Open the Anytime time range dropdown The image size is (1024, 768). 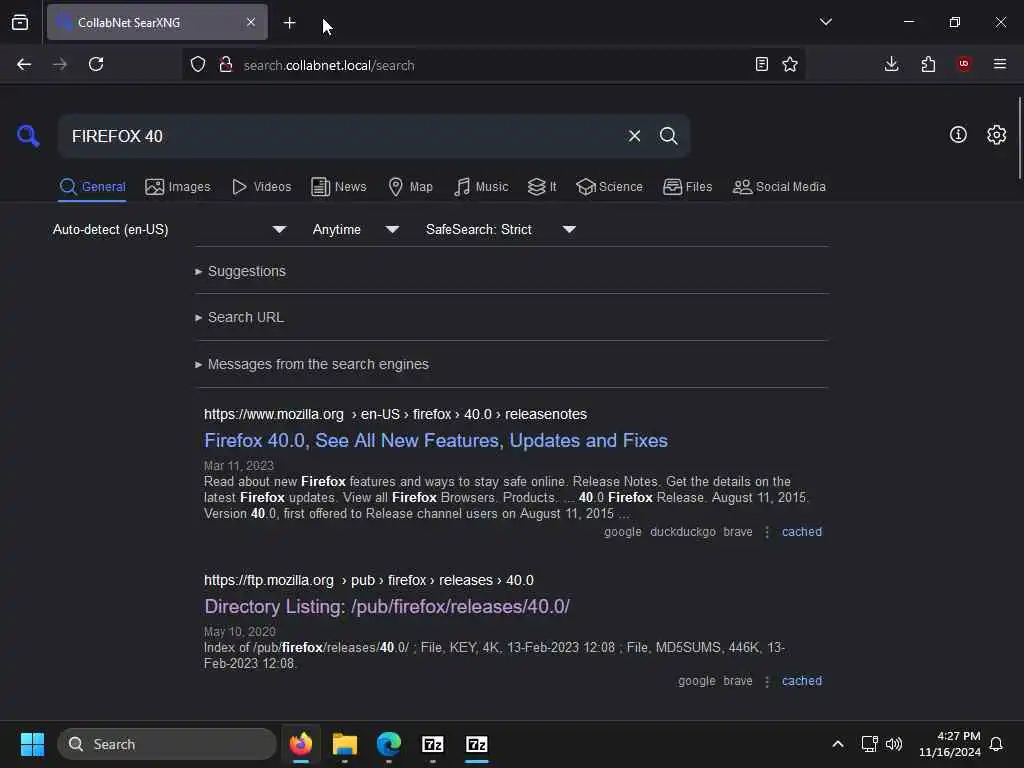(x=355, y=229)
